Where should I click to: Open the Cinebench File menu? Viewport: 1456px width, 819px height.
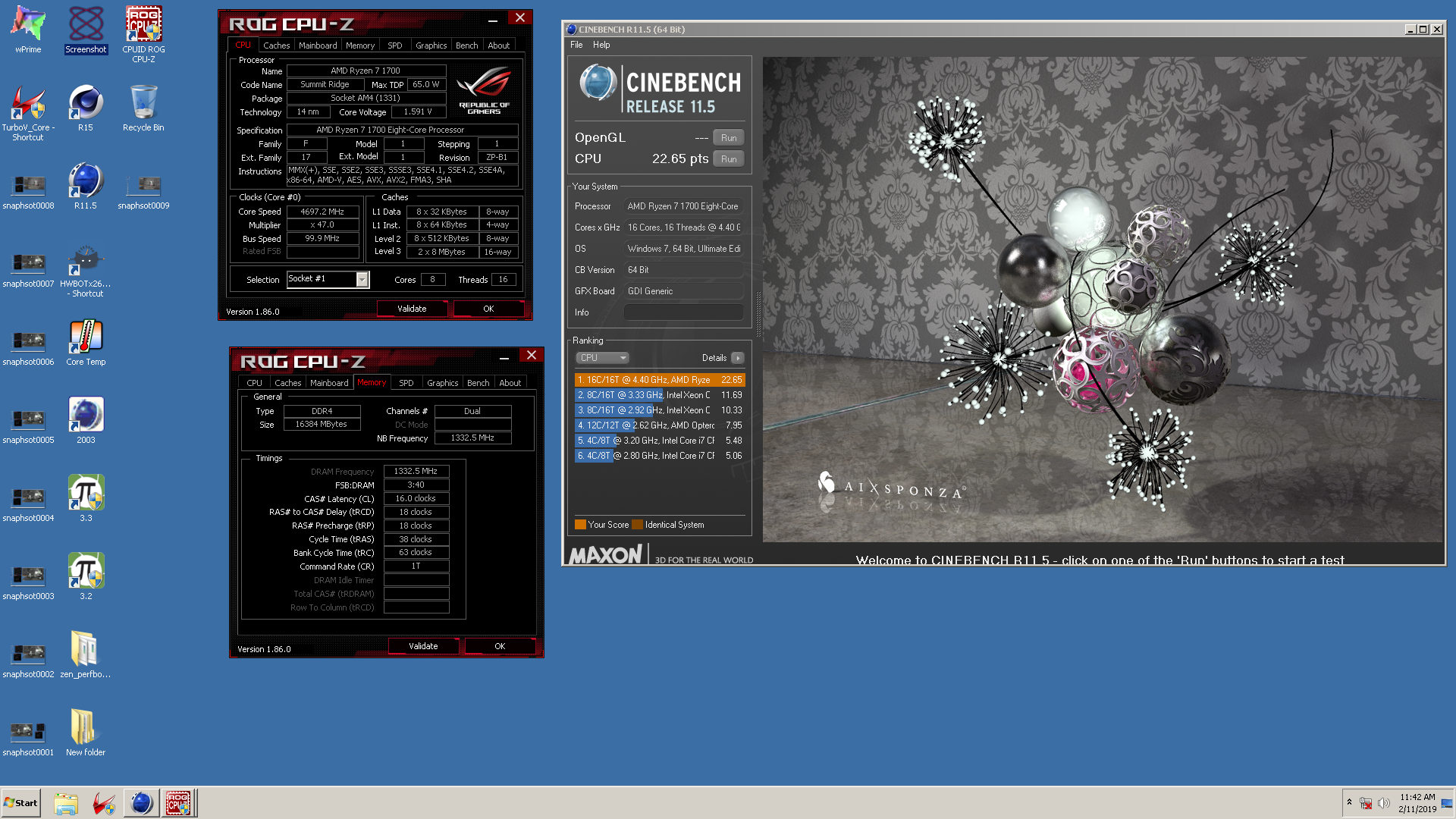click(576, 45)
